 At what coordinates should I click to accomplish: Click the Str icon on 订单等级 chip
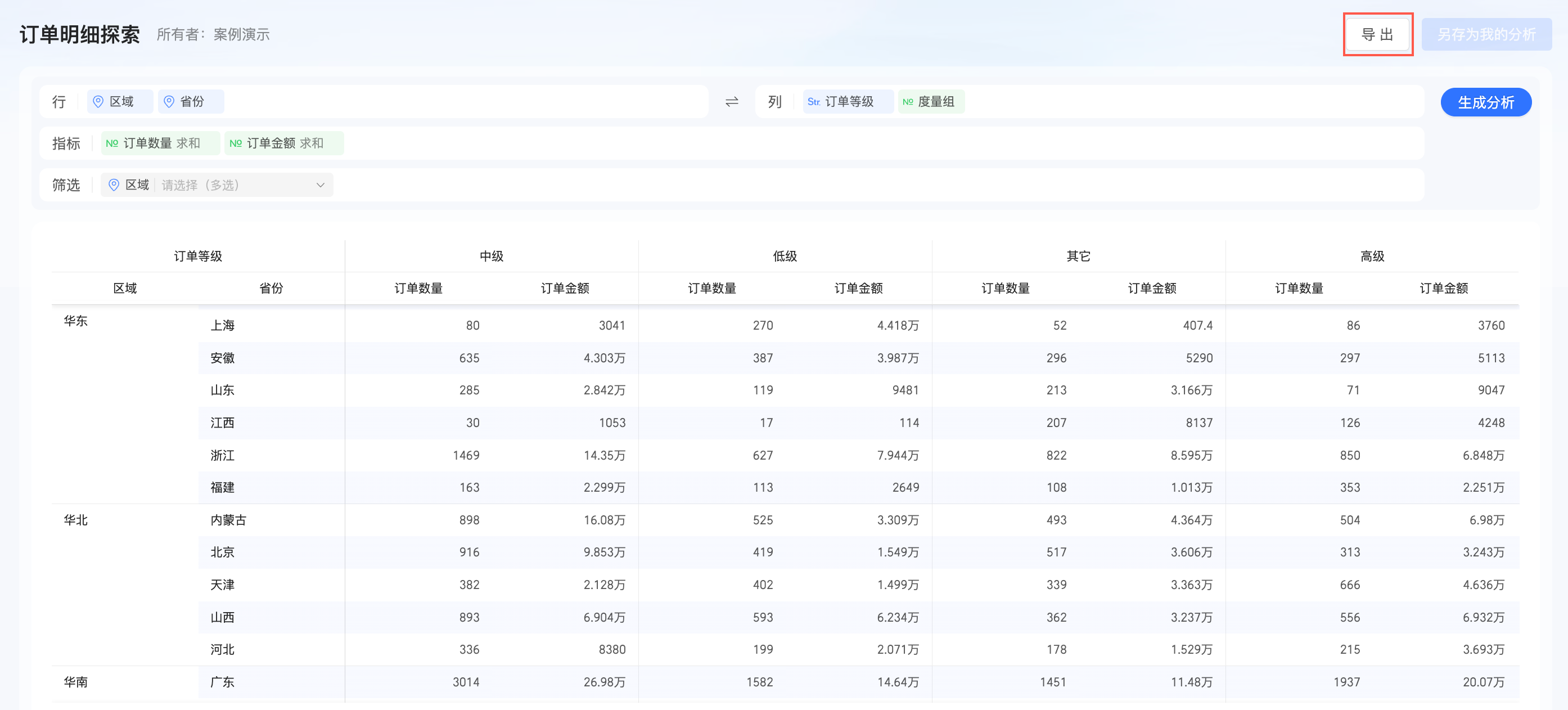point(814,102)
